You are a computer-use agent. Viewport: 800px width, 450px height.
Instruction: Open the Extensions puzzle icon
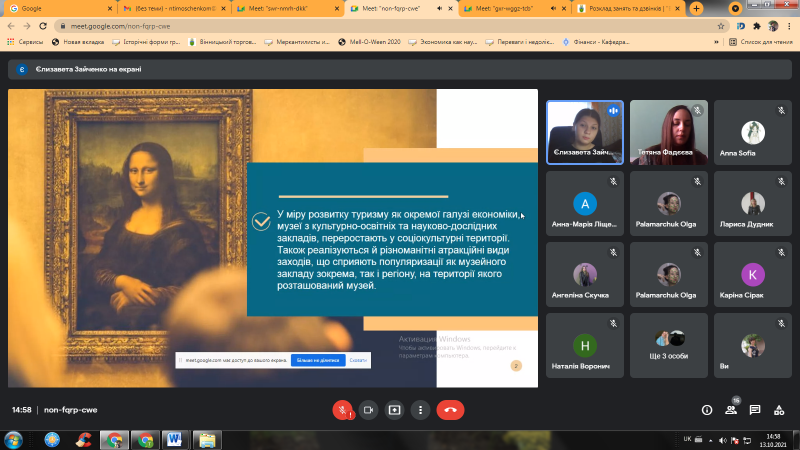pyautogui.click(x=757, y=26)
